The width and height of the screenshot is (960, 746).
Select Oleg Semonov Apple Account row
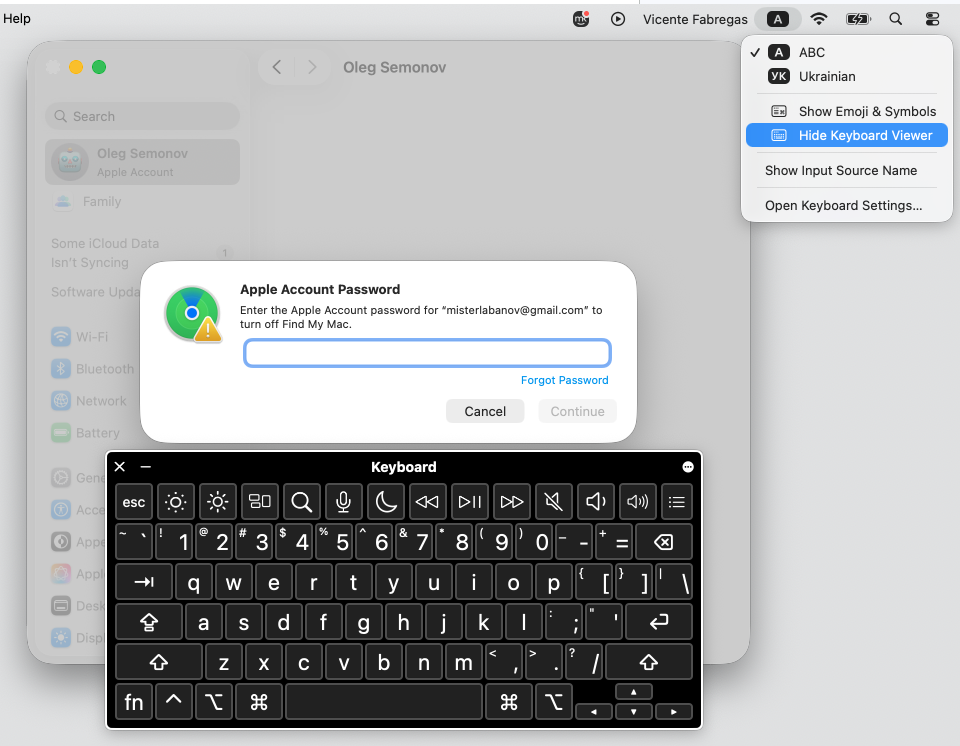(x=142, y=162)
